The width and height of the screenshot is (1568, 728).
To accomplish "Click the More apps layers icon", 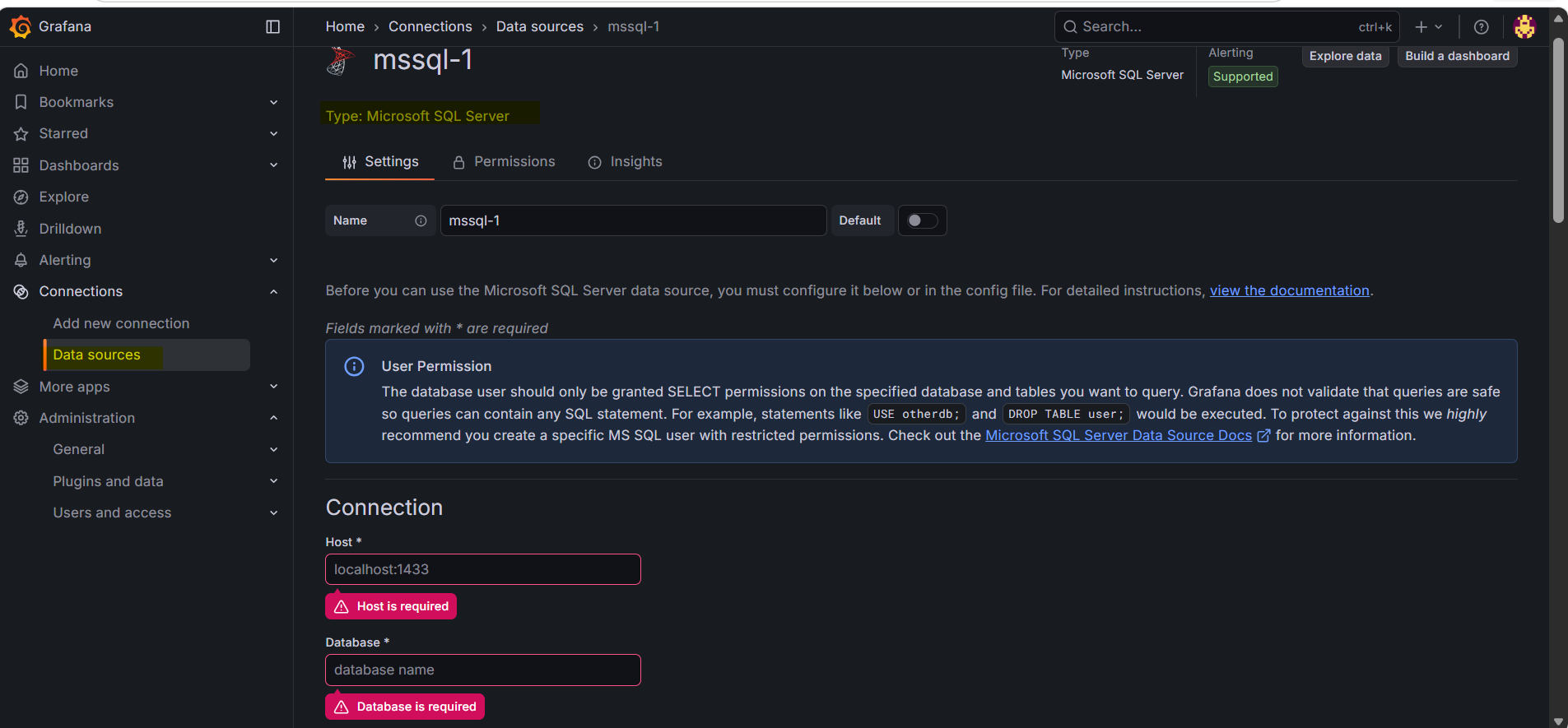I will point(21,387).
